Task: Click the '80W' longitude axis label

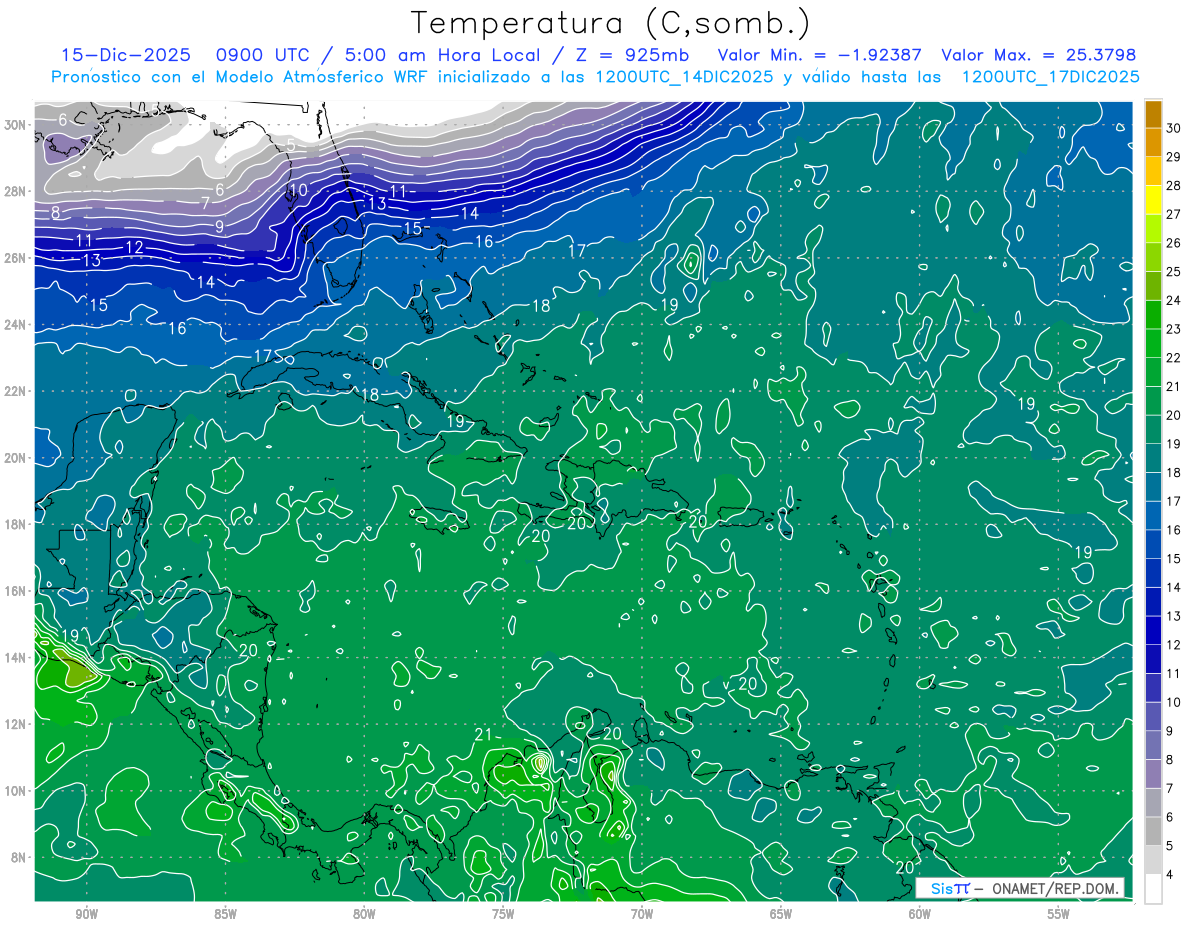Action: 364,915
